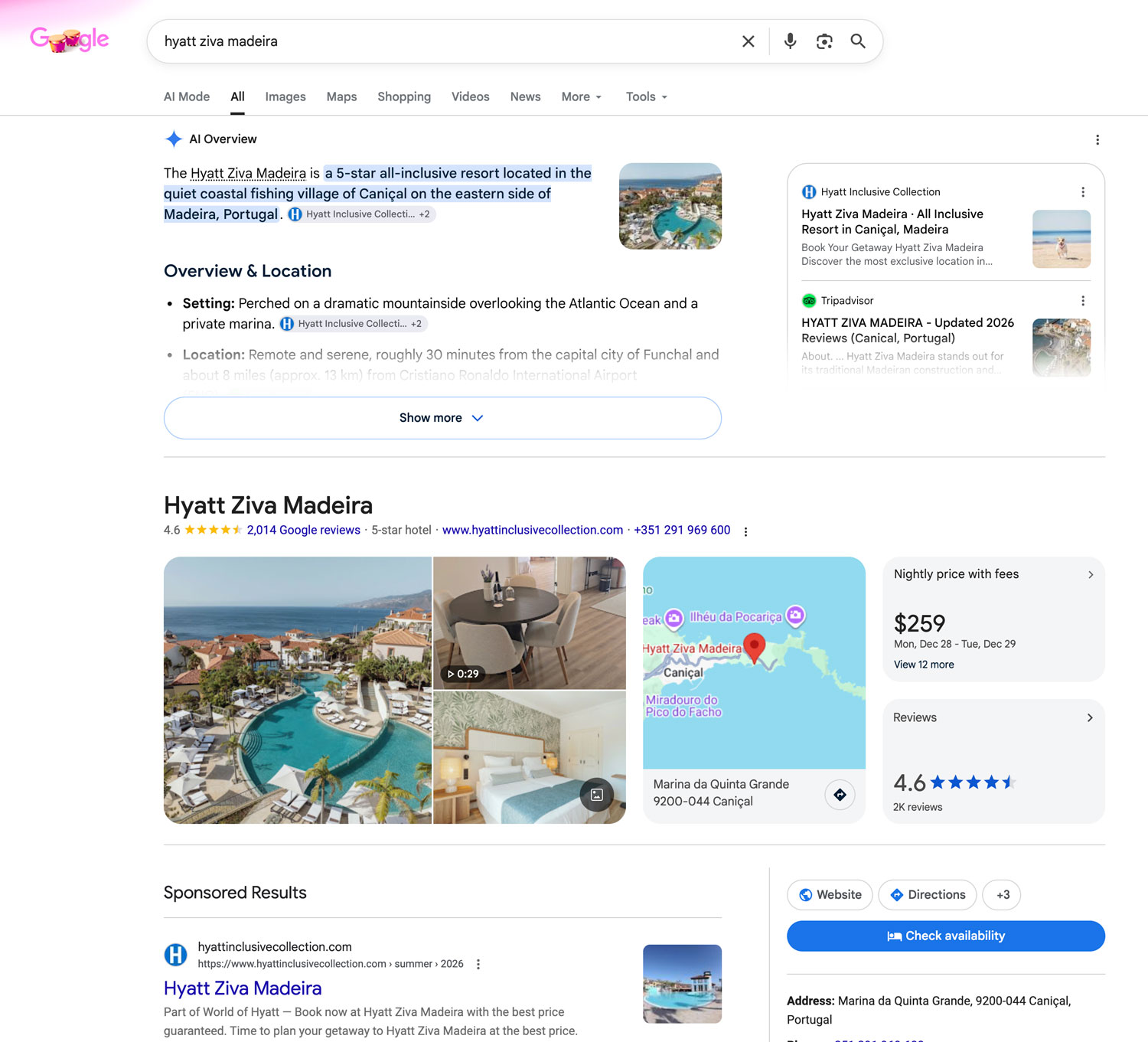Open the Maps tab

click(x=341, y=96)
